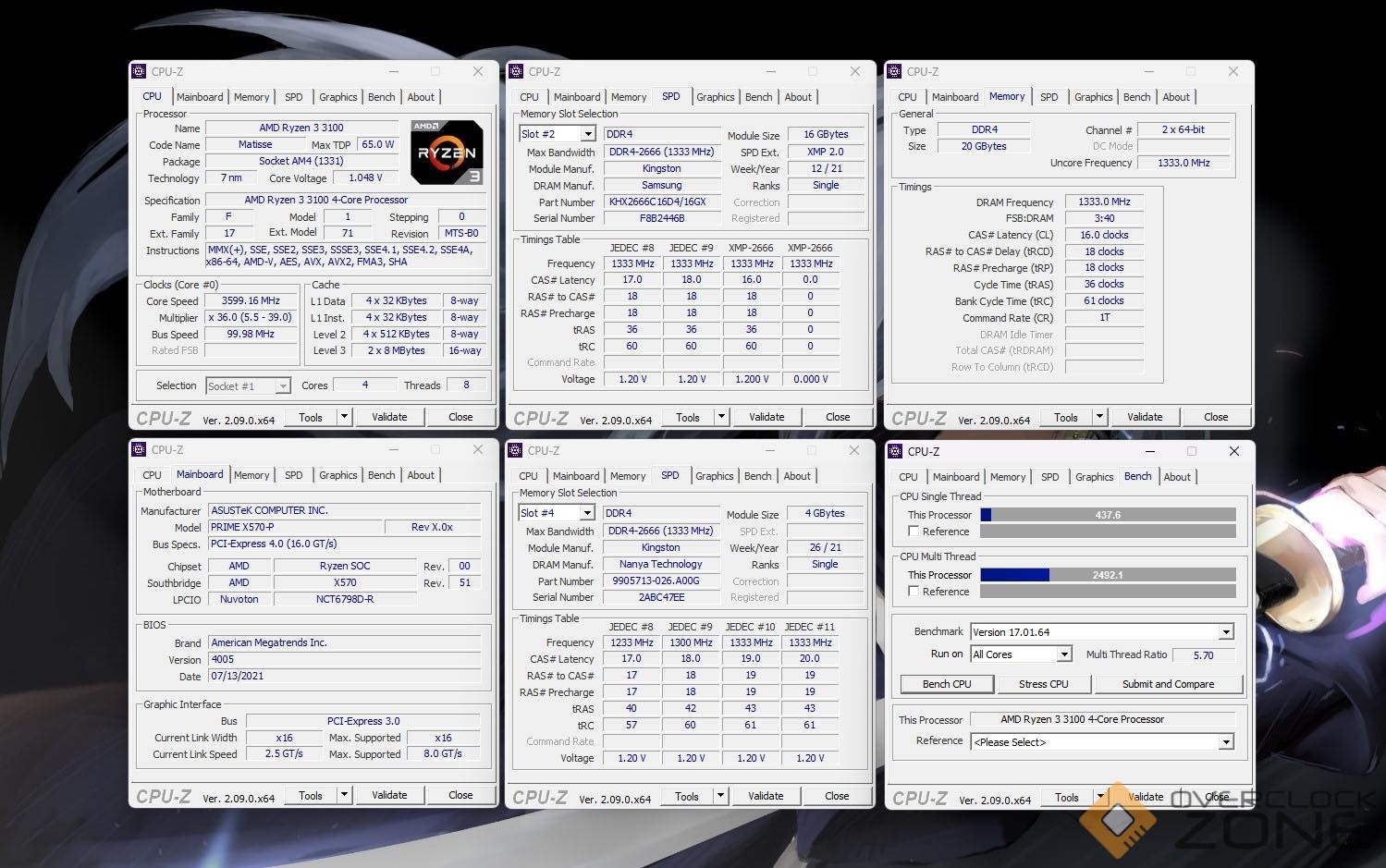Click the Package value Socket AM4 (1331)
1386x868 pixels.
[x=301, y=161]
